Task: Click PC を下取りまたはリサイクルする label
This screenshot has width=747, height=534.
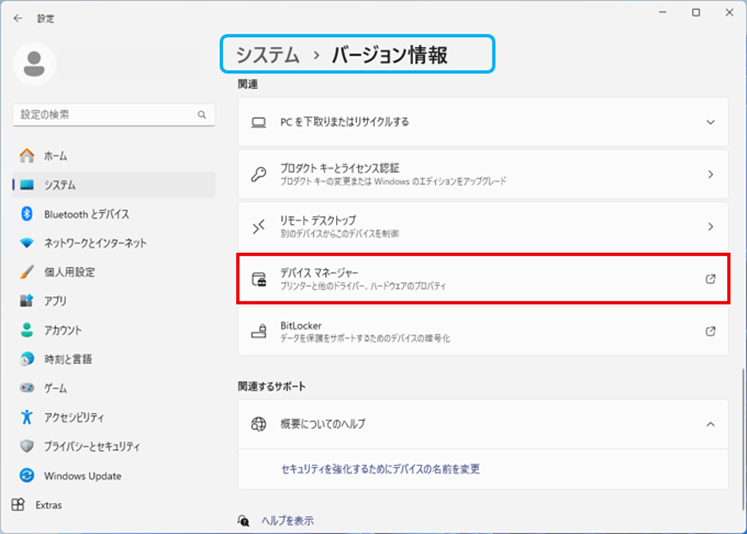Action: point(344,122)
